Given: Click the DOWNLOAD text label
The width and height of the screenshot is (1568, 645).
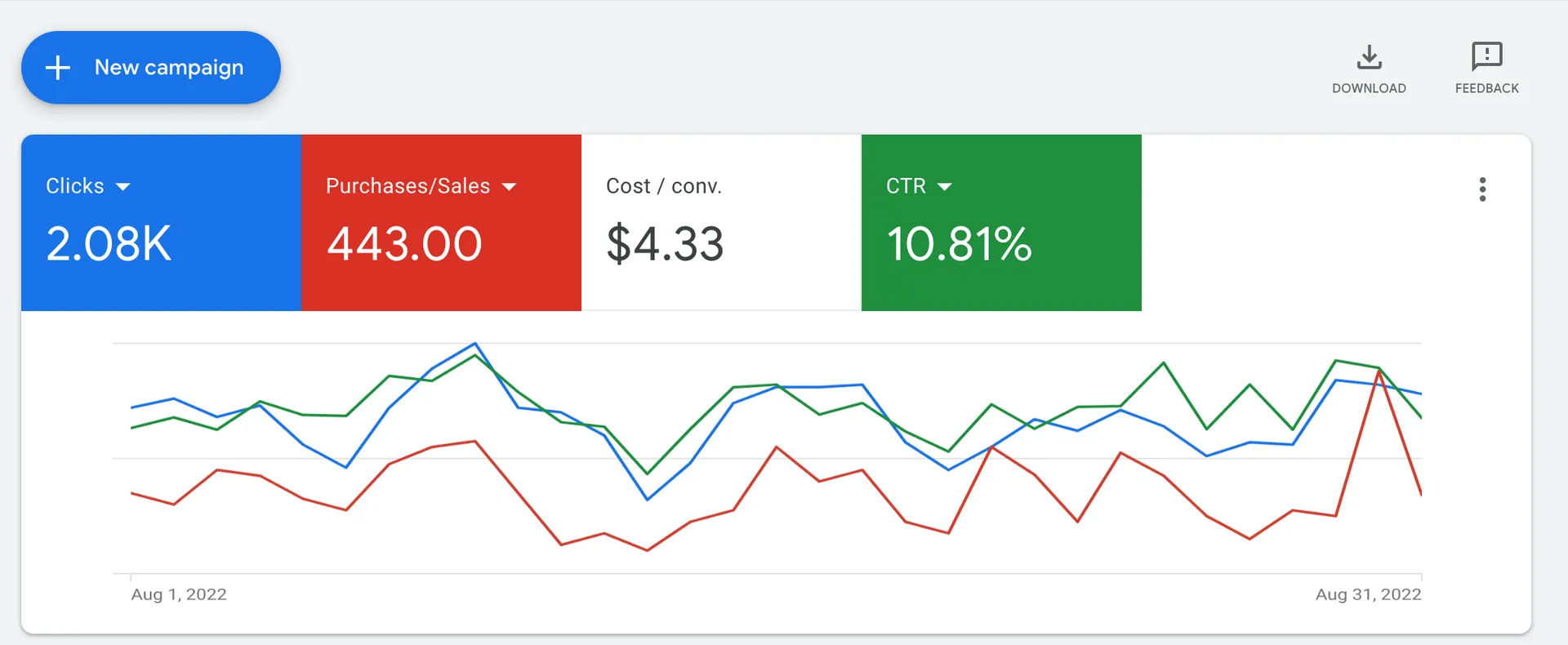Looking at the screenshot, I should coord(1369,88).
